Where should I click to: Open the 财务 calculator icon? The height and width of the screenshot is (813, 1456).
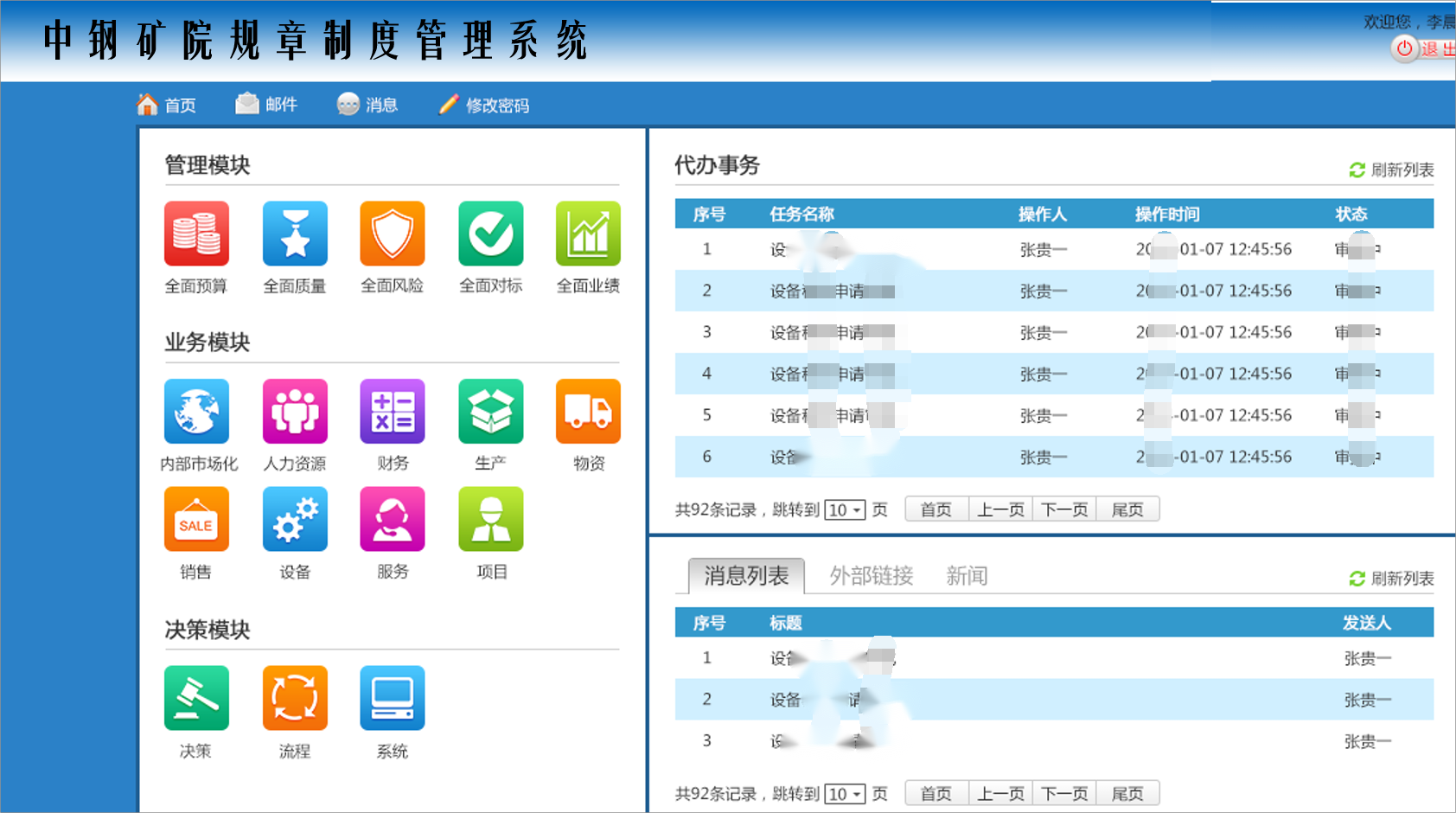tap(392, 413)
